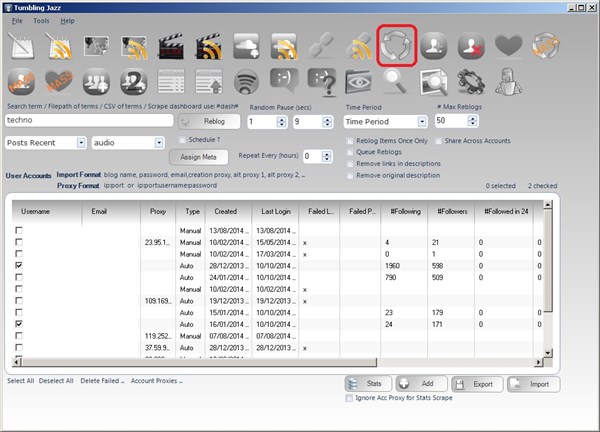This screenshot has width=600, height=432.
Task: Open the audio post type dropdown
Action: [x=159, y=143]
